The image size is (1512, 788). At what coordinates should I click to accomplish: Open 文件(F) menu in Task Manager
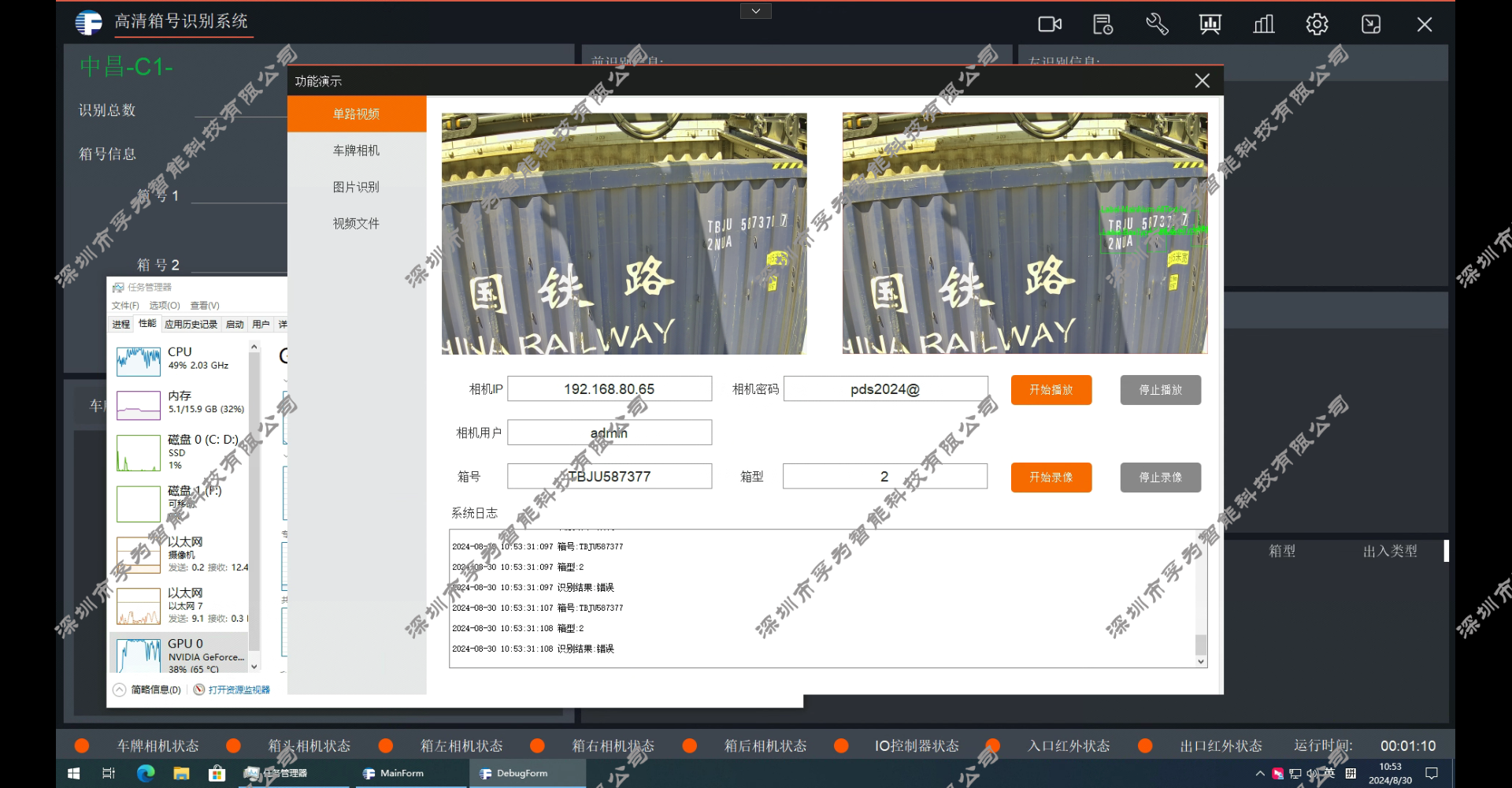(x=125, y=306)
